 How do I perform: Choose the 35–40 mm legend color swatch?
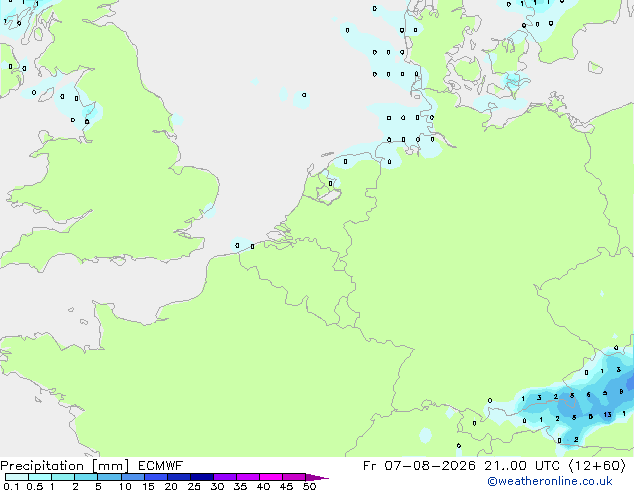[x=248, y=477]
